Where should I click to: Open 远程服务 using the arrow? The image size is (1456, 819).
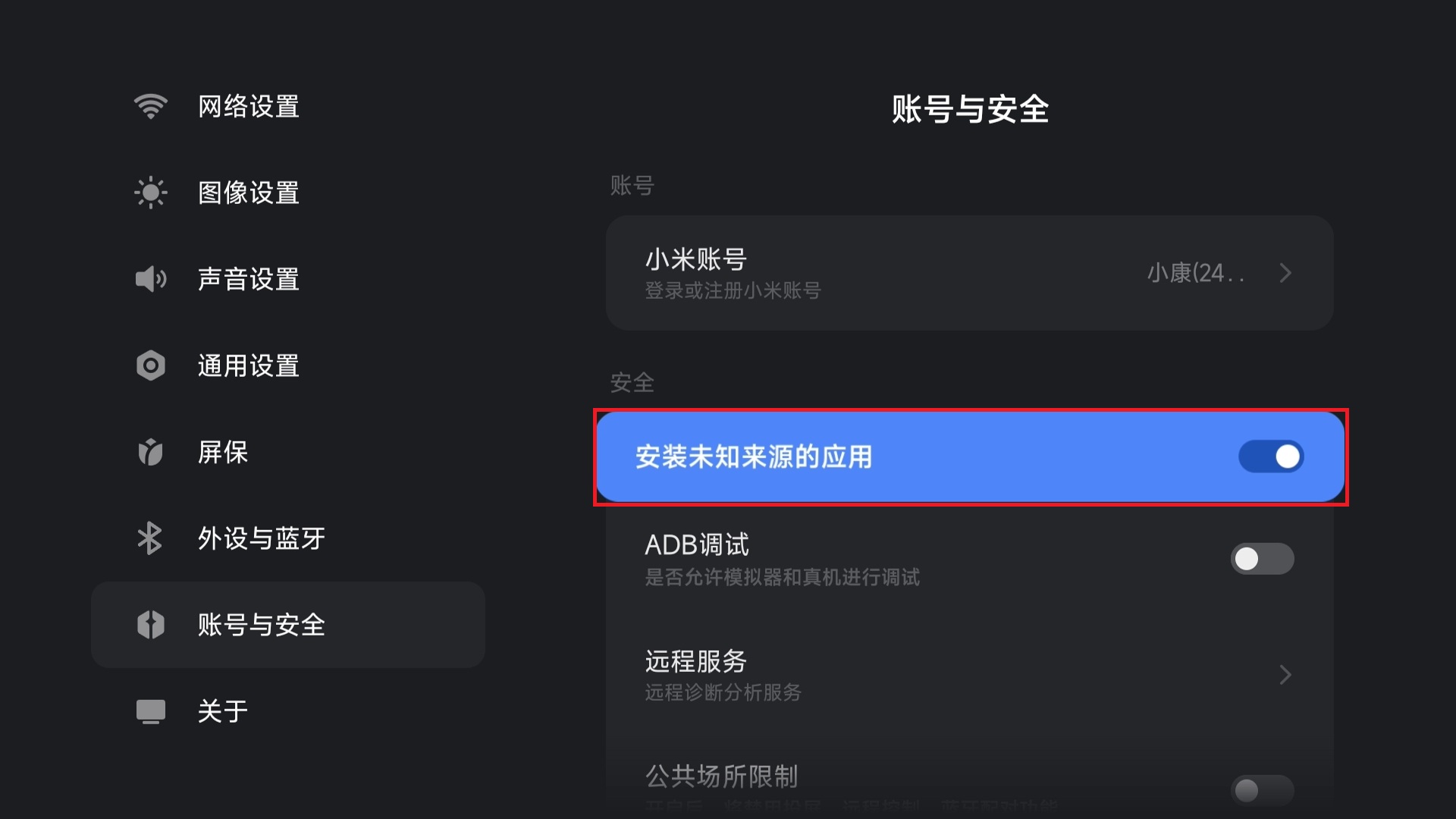click(x=1285, y=674)
